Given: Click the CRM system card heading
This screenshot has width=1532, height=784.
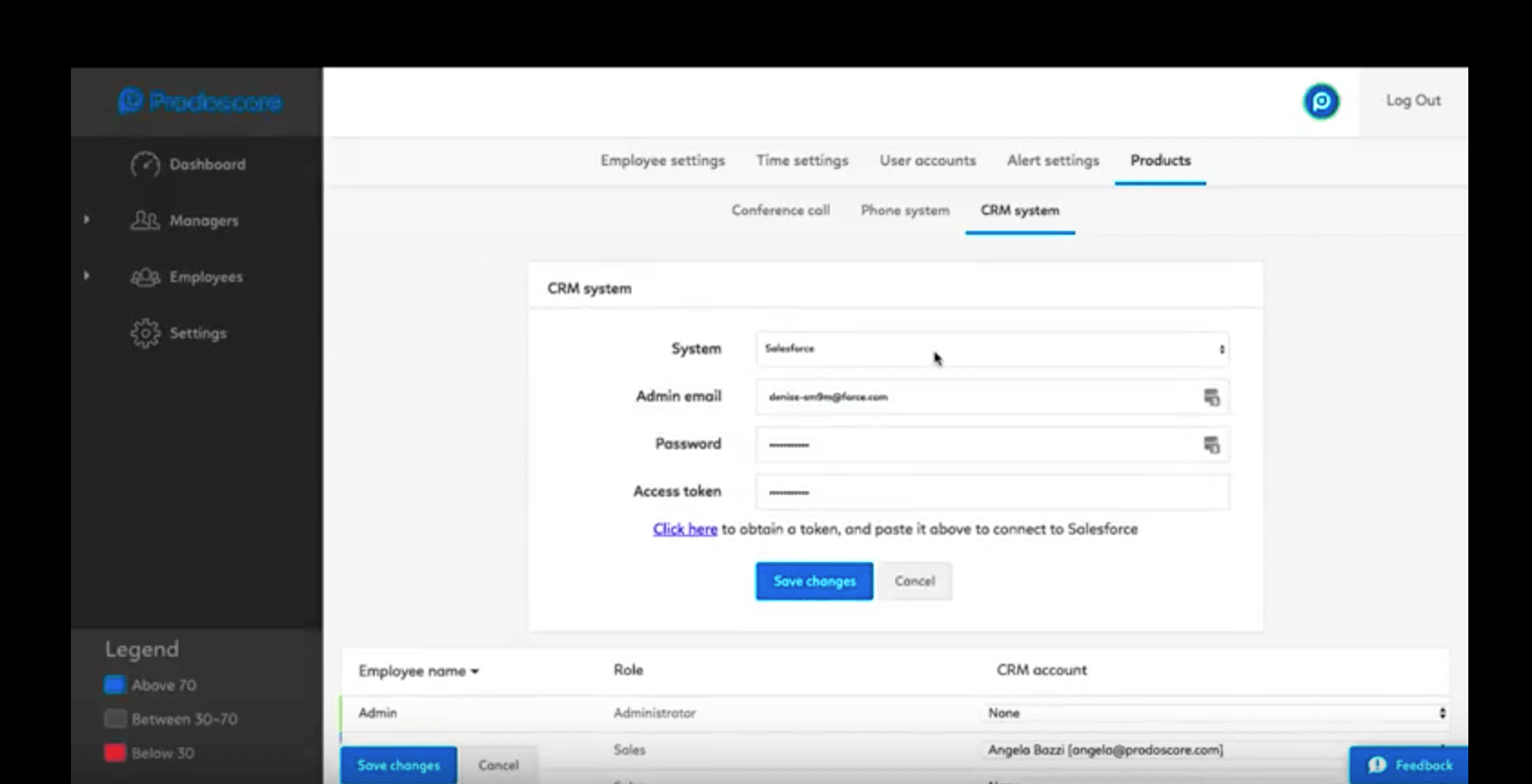Looking at the screenshot, I should click(x=589, y=288).
